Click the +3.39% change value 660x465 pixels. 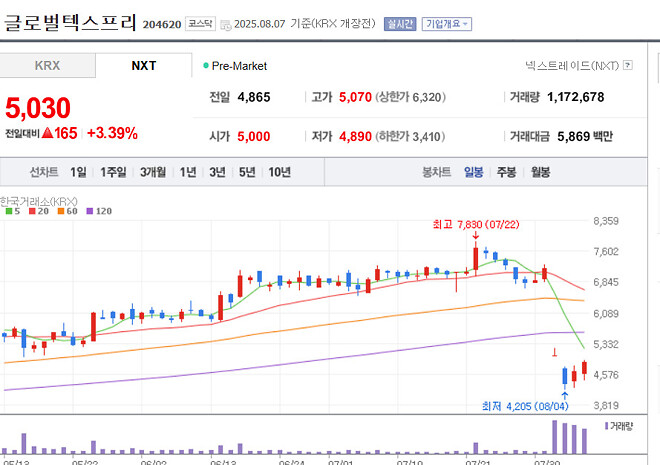click(x=112, y=133)
